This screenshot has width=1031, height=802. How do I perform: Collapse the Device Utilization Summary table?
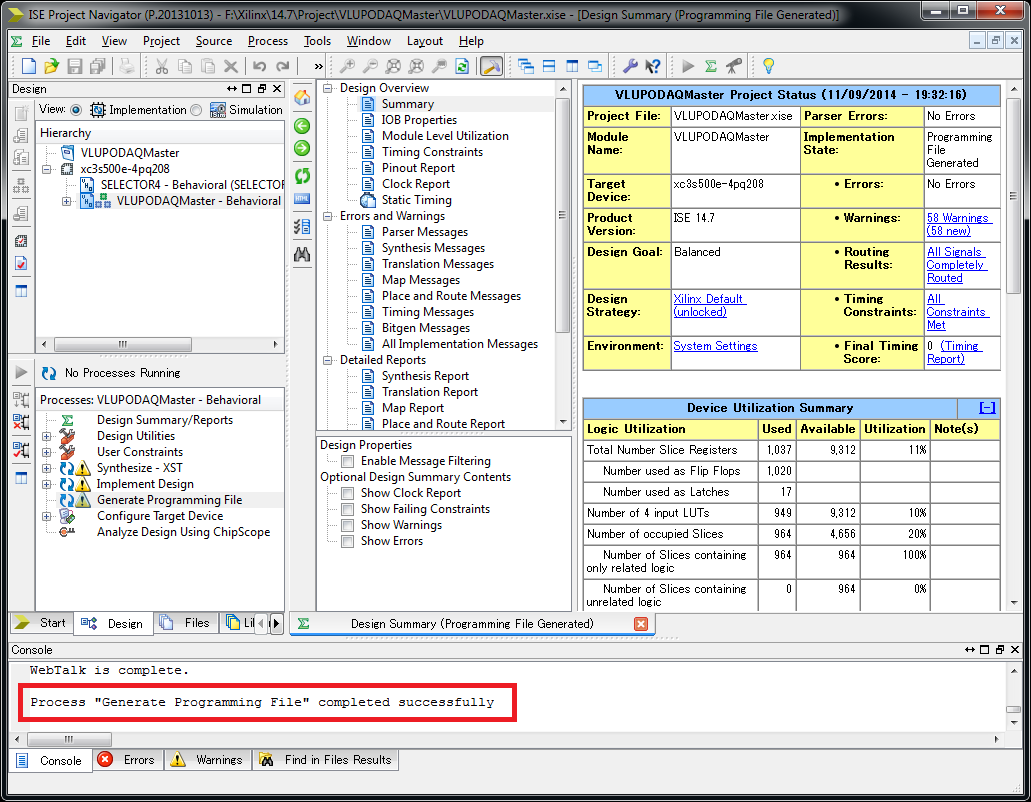987,408
